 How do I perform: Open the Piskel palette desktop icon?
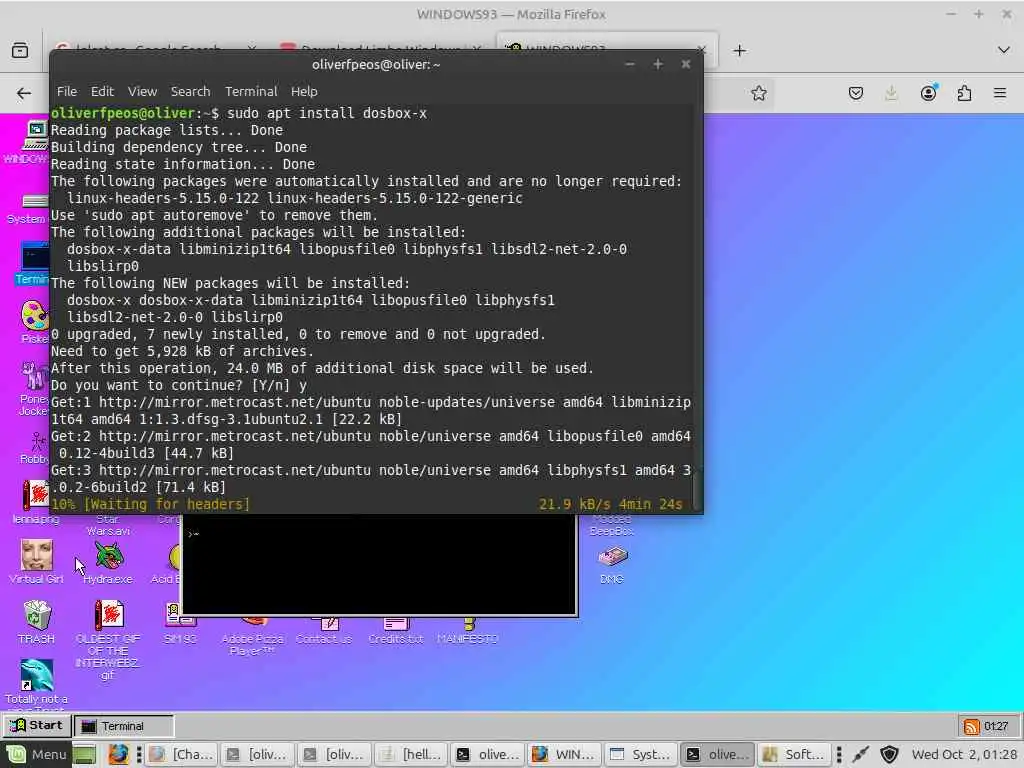35,321
